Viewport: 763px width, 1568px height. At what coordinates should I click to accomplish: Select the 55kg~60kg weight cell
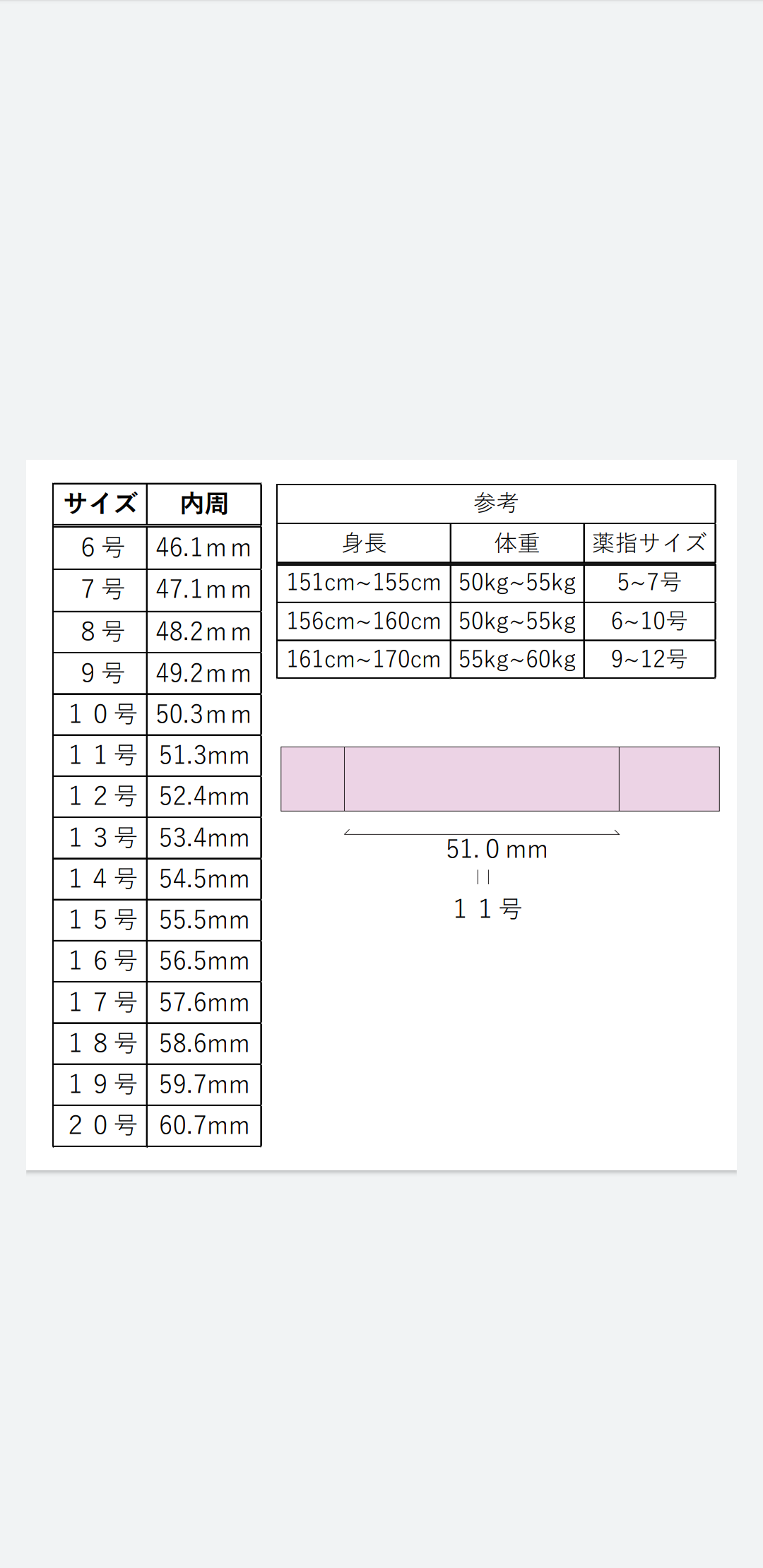(x=517, y=659)
